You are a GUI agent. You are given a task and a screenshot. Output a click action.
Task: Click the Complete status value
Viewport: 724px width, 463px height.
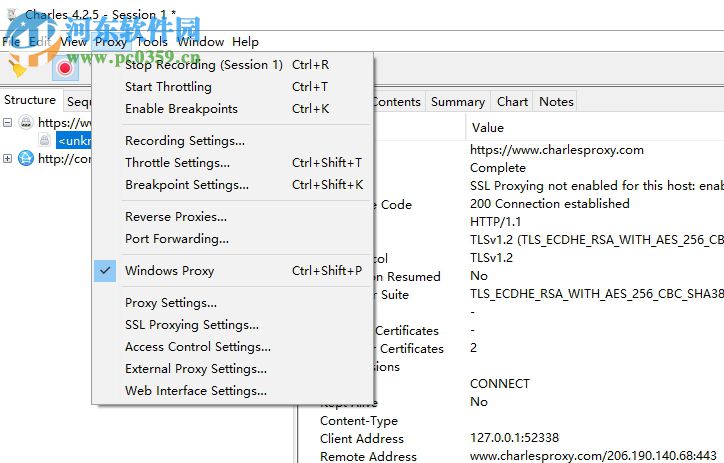click(x=498, y=168)
